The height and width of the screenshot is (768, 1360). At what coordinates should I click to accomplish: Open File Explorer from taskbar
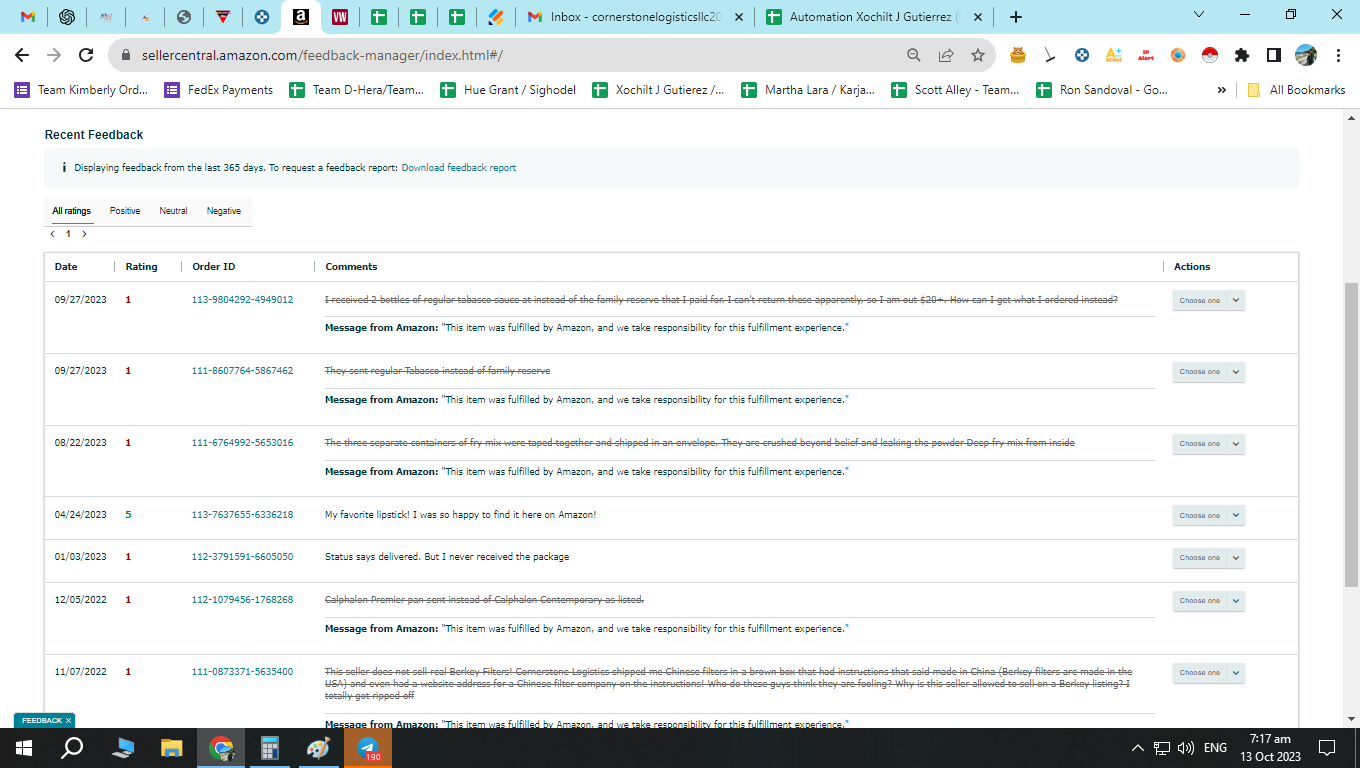tap(172, 747)
